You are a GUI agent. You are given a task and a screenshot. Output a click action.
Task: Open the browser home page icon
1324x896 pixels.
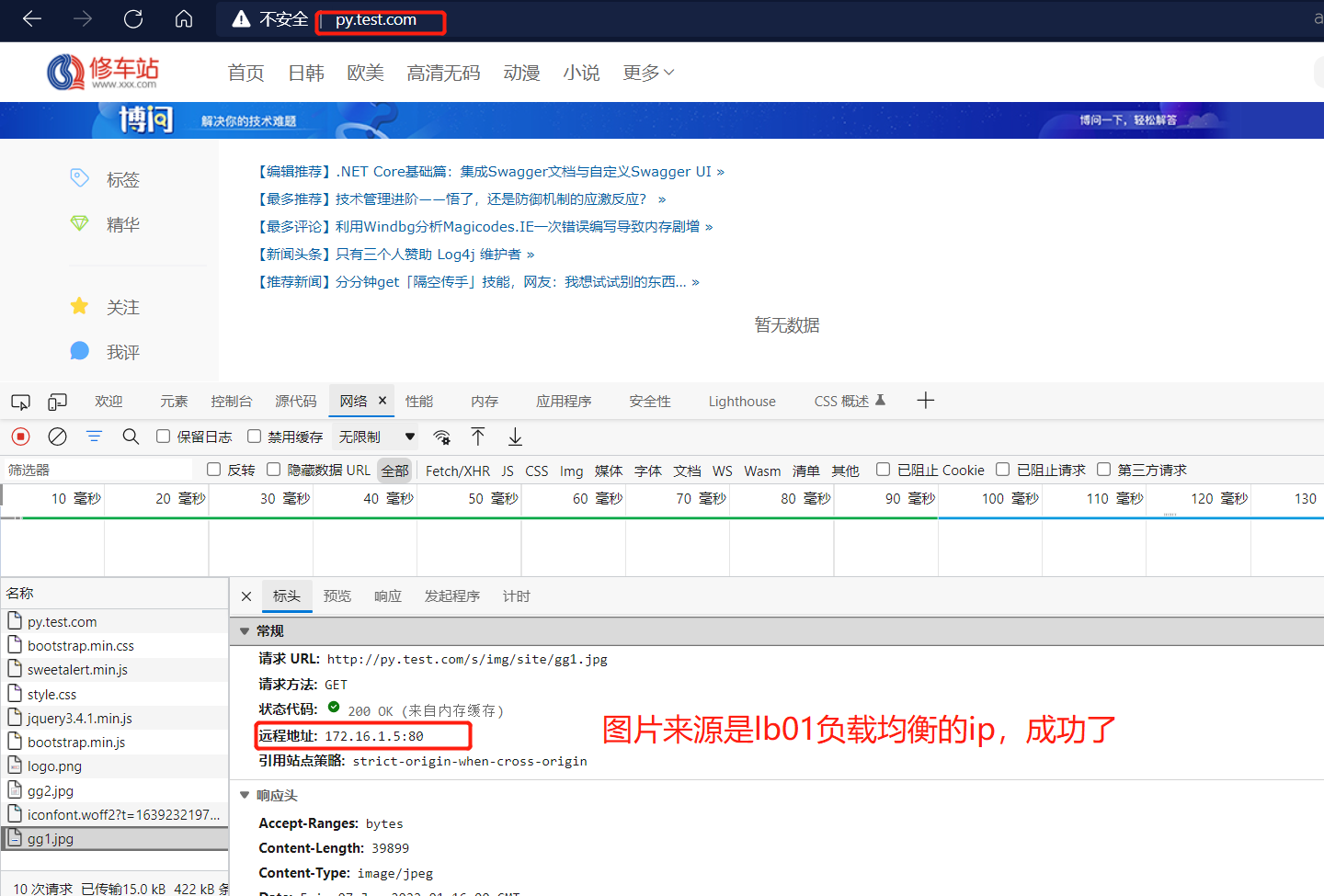(184, 18)
